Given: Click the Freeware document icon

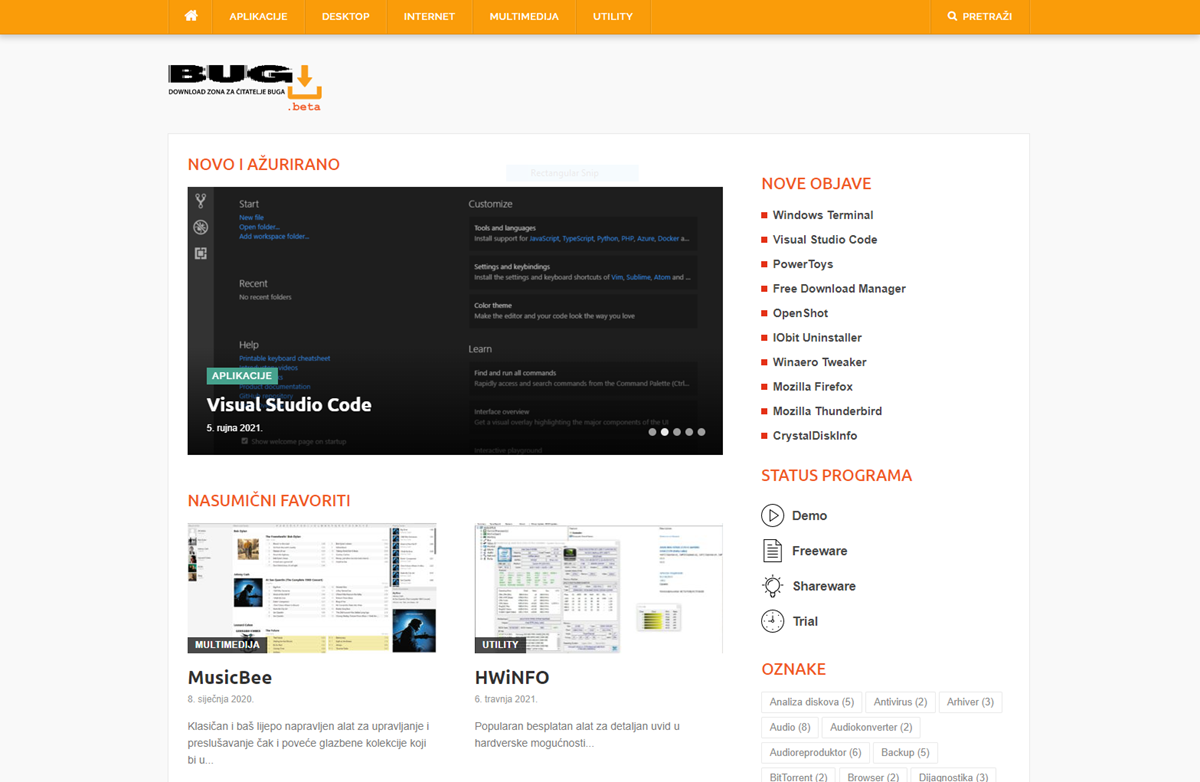Looking at the screenshot, I should 772,551.
